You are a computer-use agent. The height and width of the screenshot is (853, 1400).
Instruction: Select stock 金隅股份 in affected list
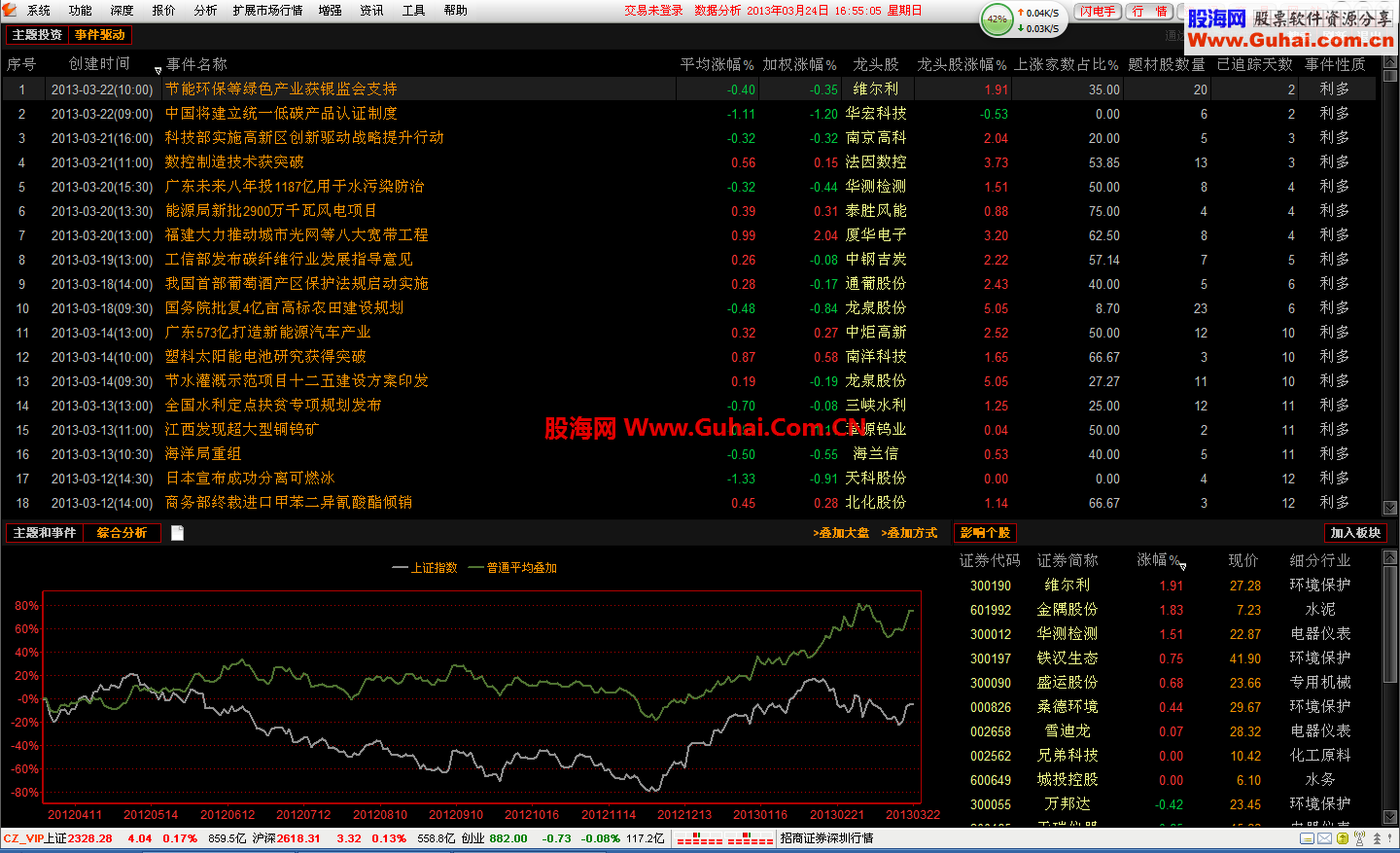1067,609
